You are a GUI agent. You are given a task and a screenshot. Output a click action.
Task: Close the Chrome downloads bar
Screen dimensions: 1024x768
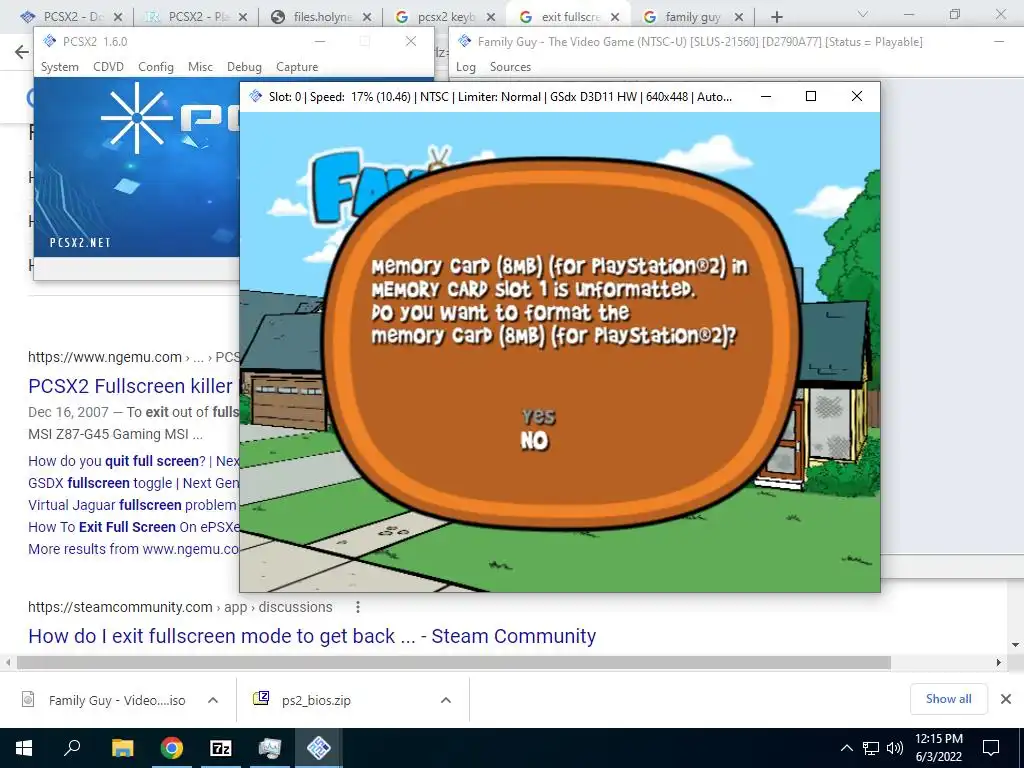tap(1006, 699)
